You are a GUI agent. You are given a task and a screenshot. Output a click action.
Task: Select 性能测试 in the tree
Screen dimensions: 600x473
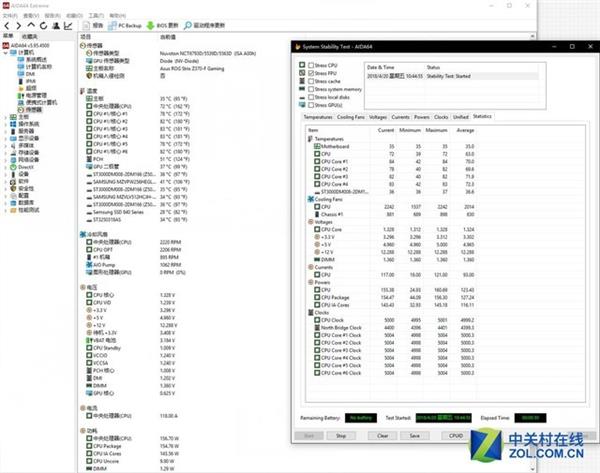click(24, 210)
